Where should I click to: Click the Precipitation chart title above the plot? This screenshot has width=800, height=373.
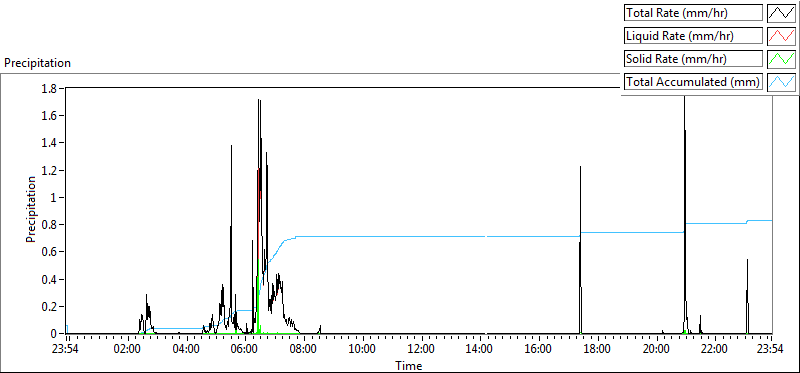point(37,63)
